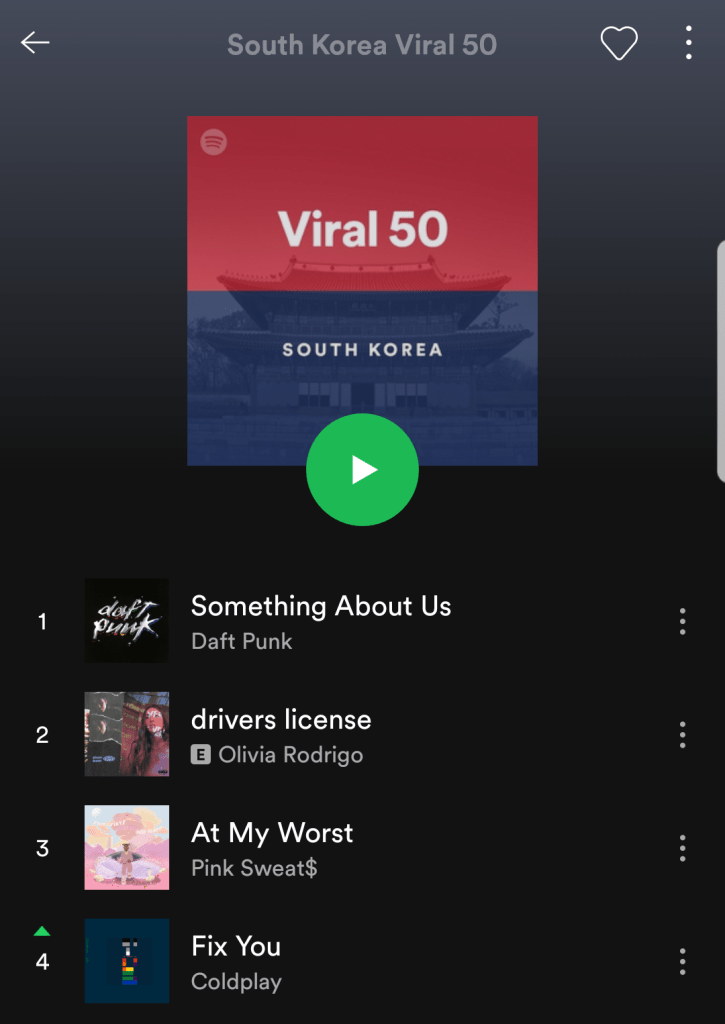
Task: Start playback with the green play button
Action: tap(362, 470)
